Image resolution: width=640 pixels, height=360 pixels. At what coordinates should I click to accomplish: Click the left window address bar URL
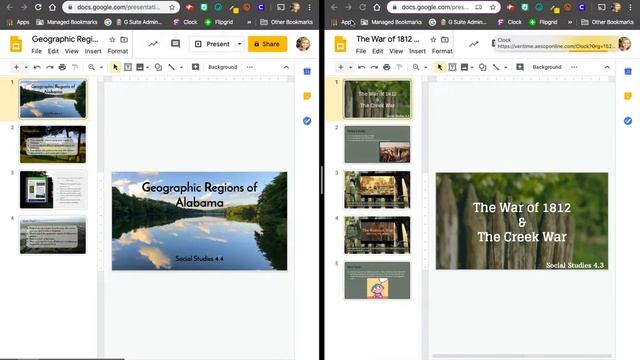pos(118,7)
